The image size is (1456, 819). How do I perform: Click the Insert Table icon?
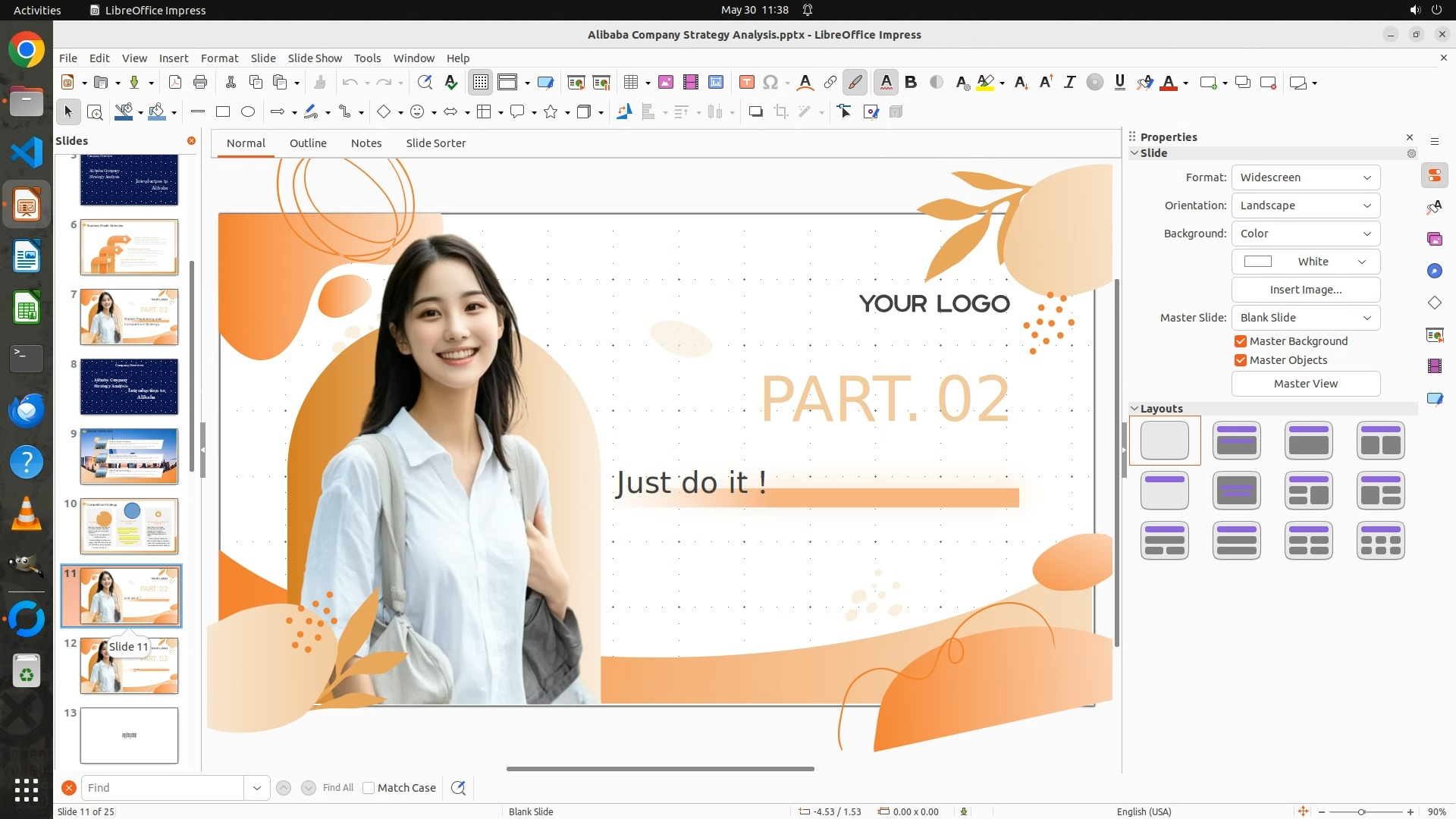click(x=629, y=83)
